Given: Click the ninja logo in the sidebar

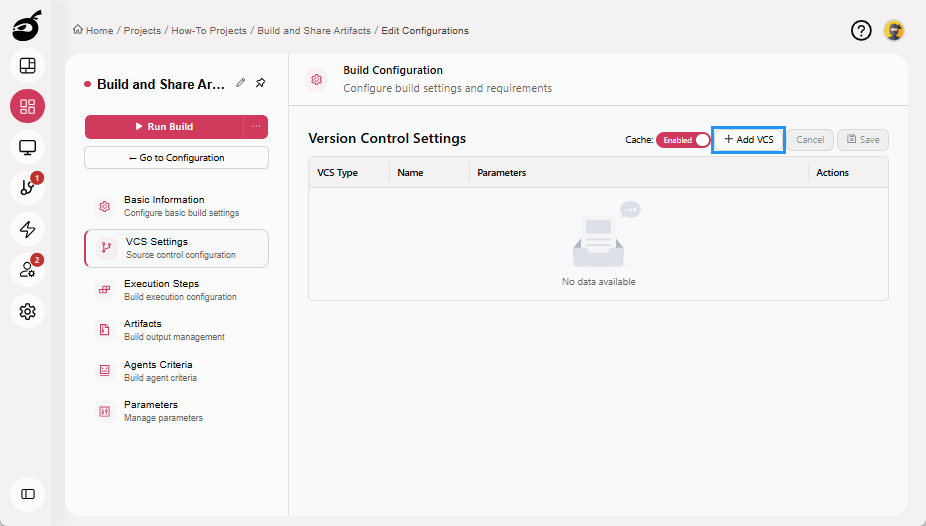Looking at the screenshot, I should point(27,25).
